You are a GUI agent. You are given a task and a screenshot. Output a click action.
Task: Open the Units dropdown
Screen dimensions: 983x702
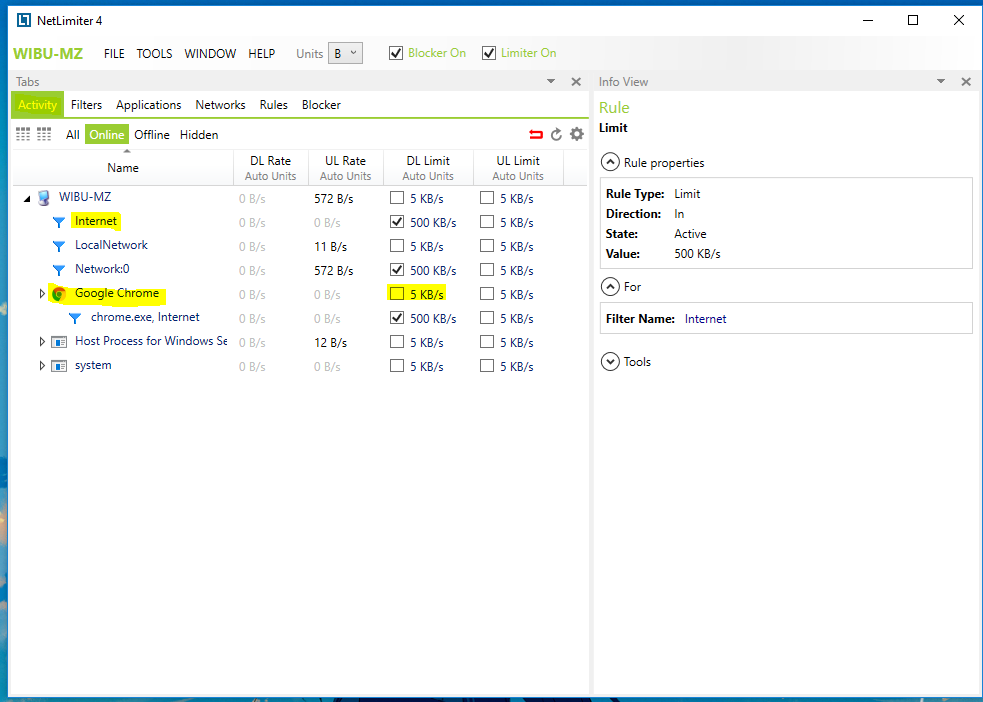345,53
